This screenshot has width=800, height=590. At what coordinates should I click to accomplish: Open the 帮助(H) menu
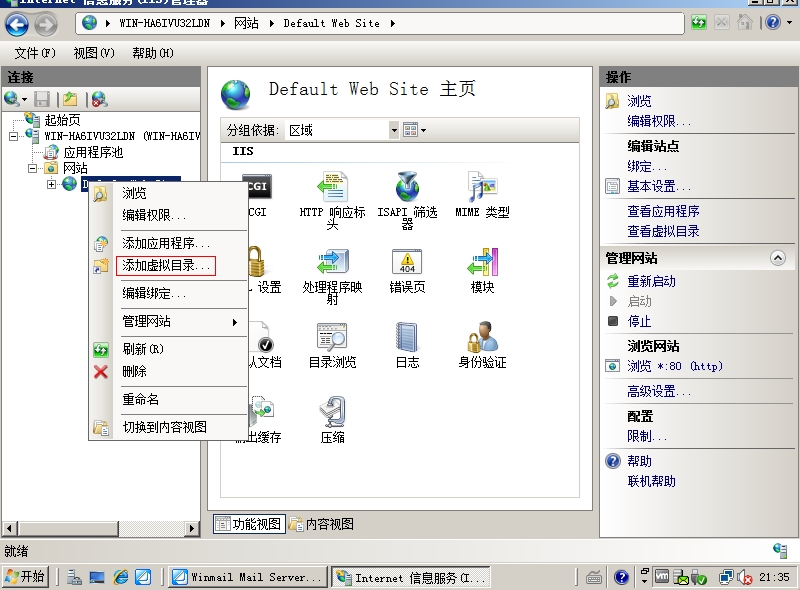click(x=153, y=53)
